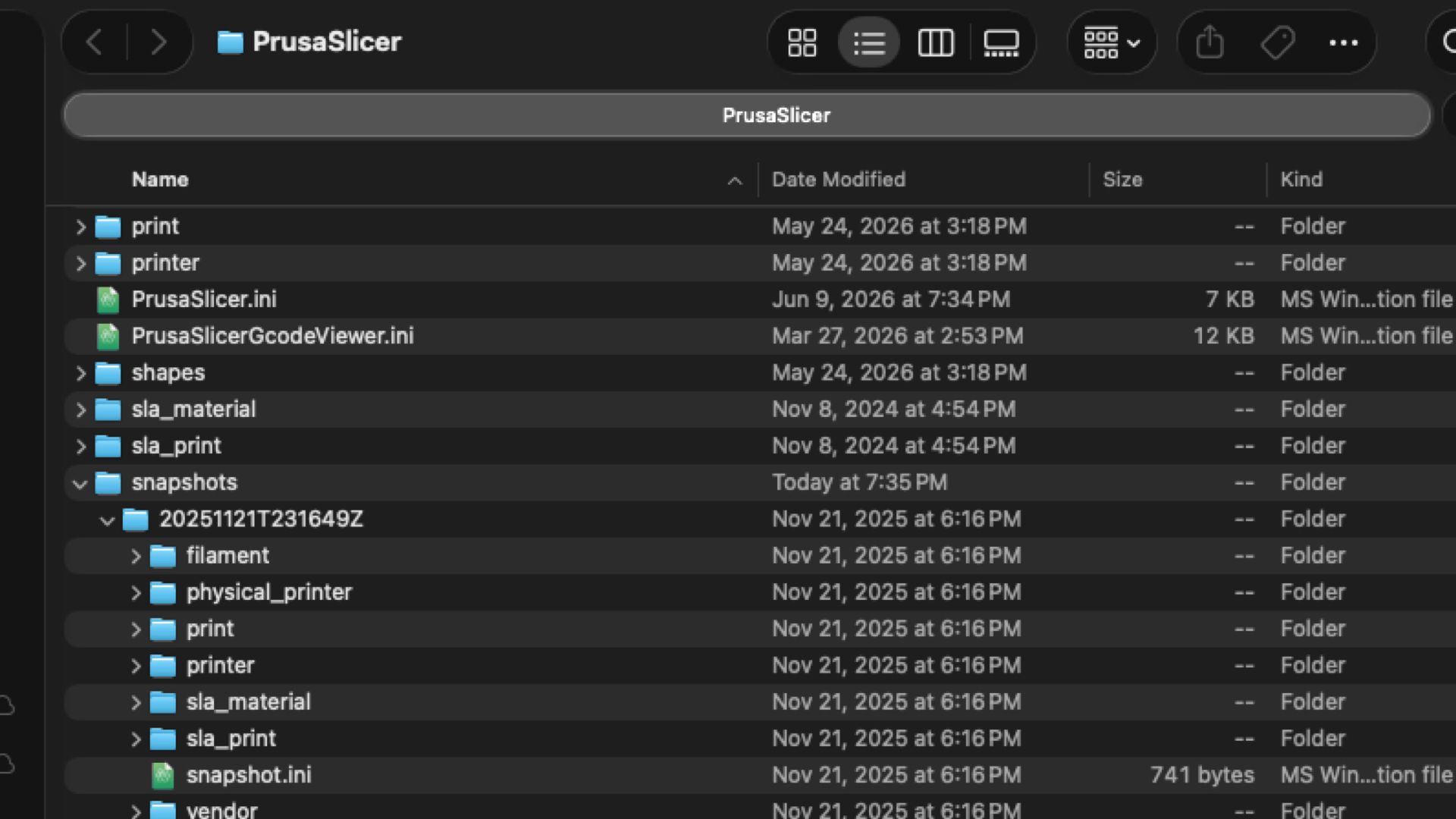Click the vendor folder icon
Screen dimensions: 1456x819
tap(163, 810)
